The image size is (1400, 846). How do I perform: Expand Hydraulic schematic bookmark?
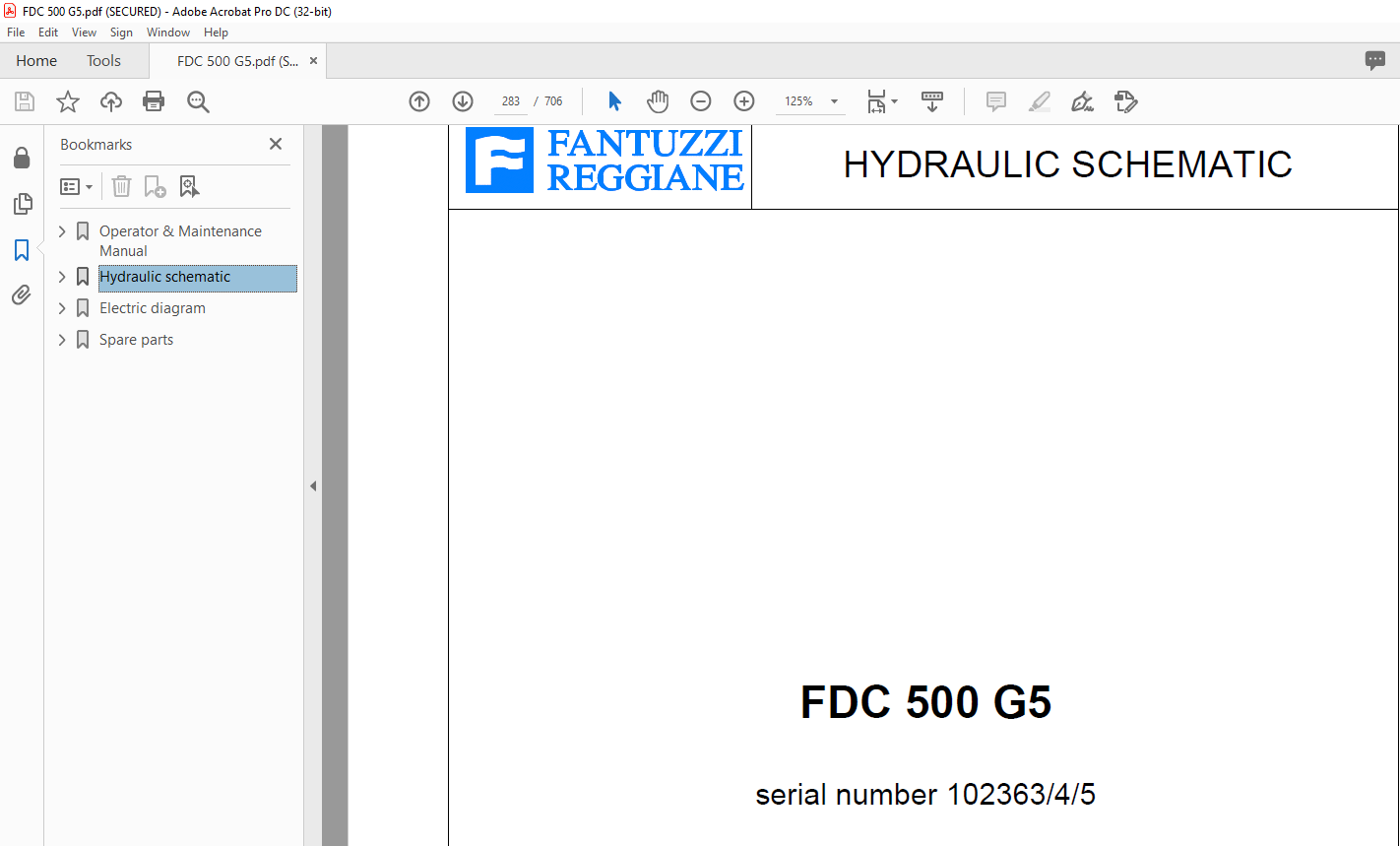tap(63, 277)
